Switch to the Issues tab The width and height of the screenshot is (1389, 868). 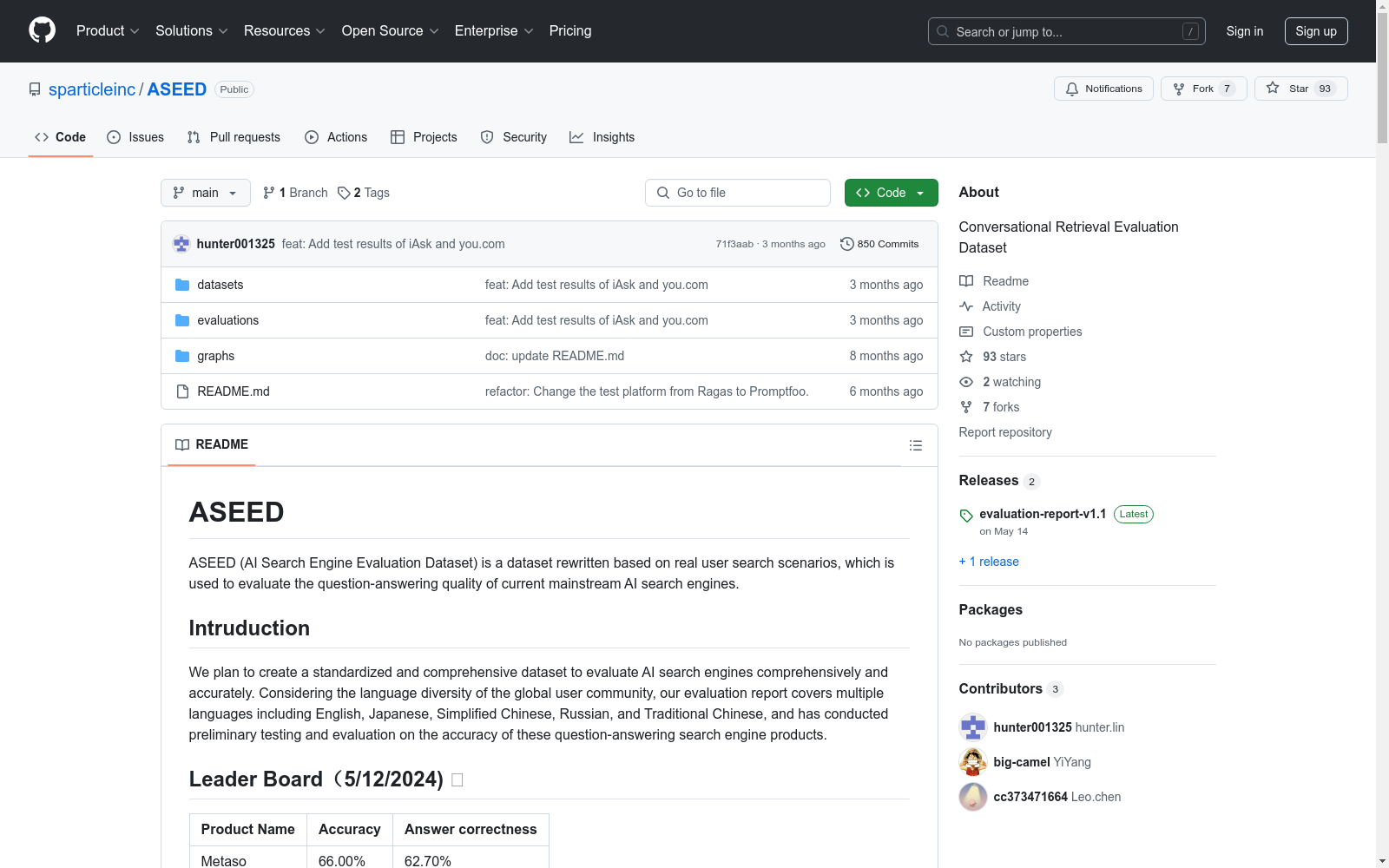[x=135, y=137]
